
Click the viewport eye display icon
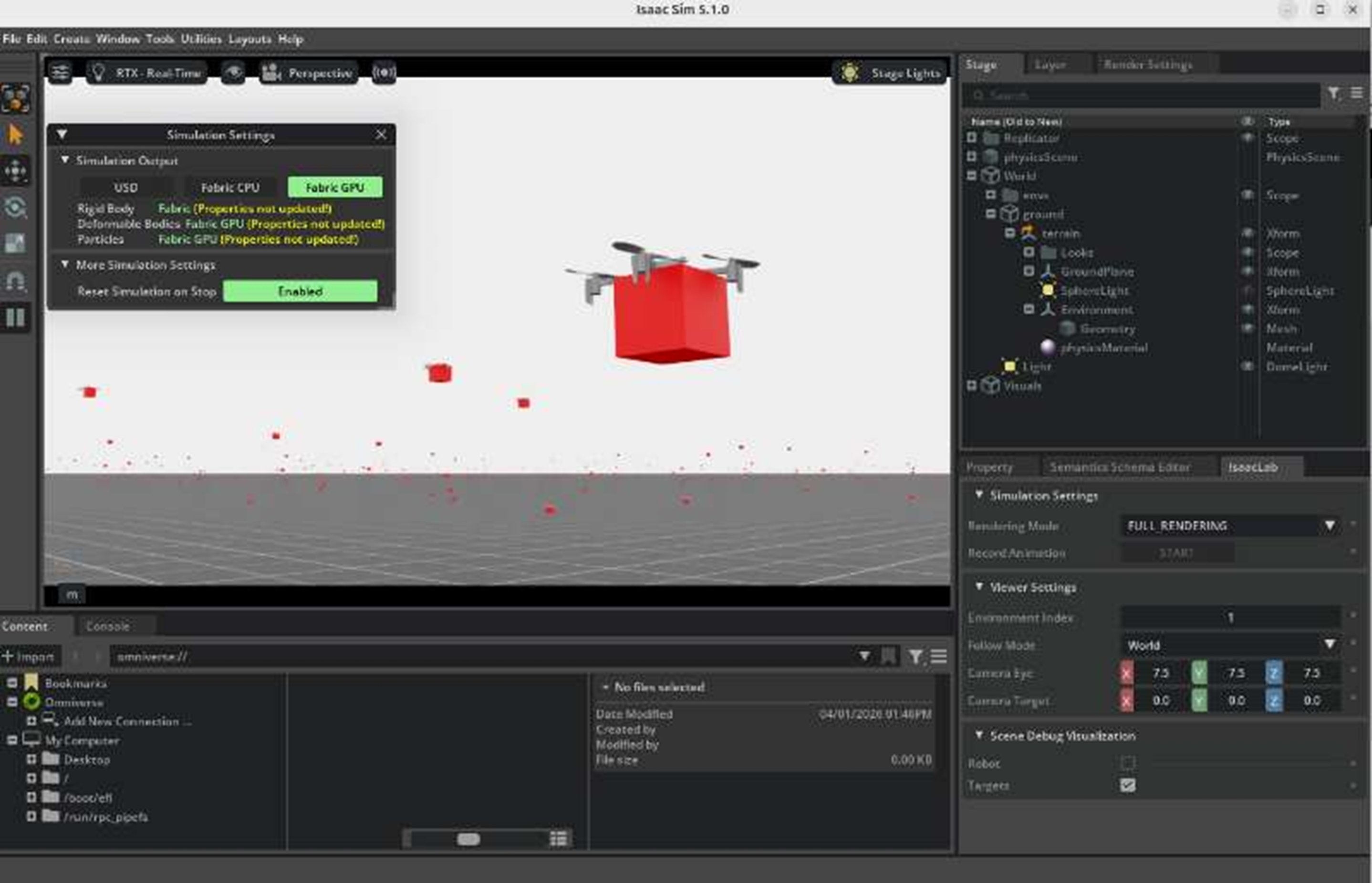tap(233, 73)
